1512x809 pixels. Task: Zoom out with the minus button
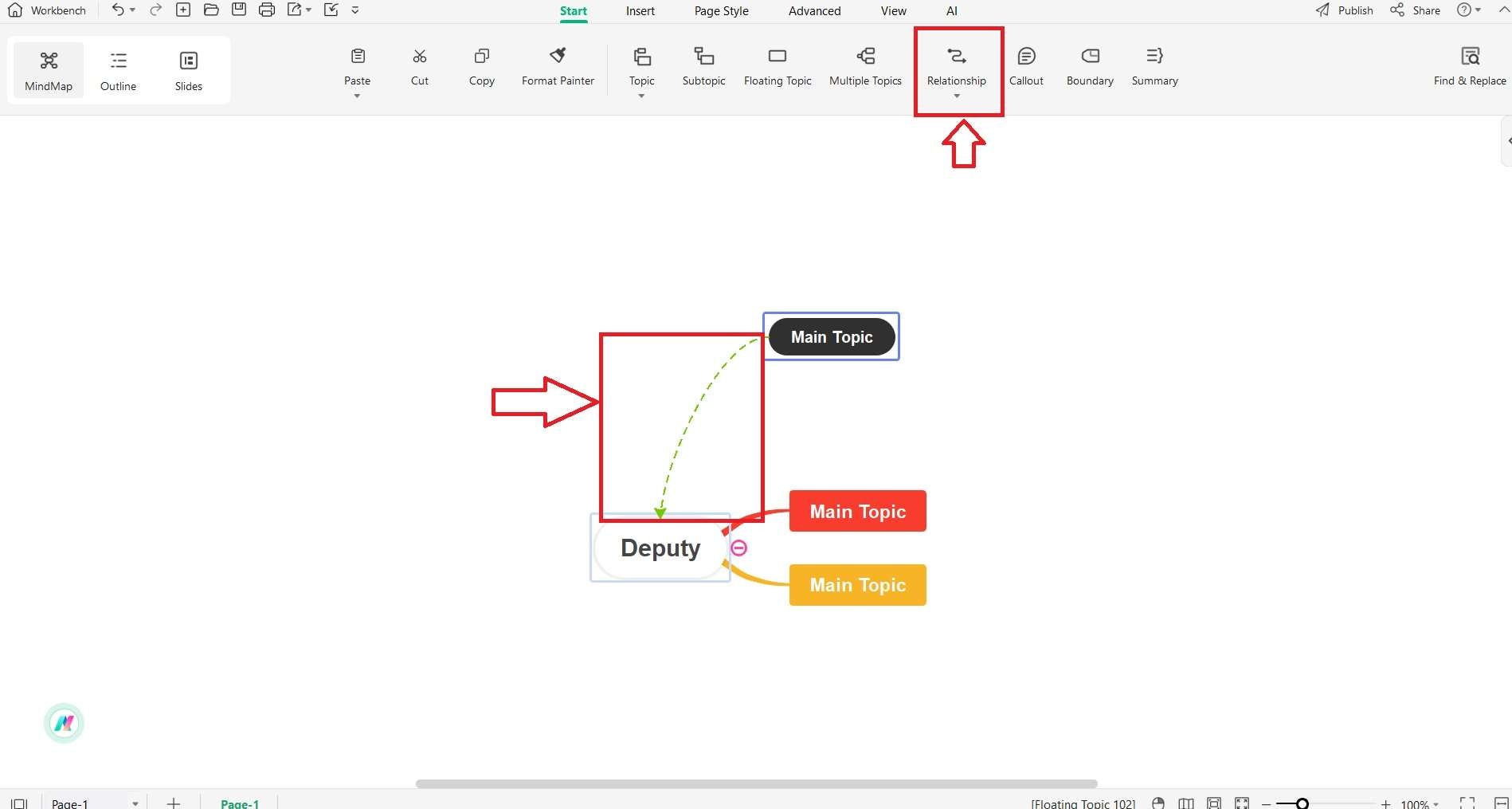tap(1267, 803)
